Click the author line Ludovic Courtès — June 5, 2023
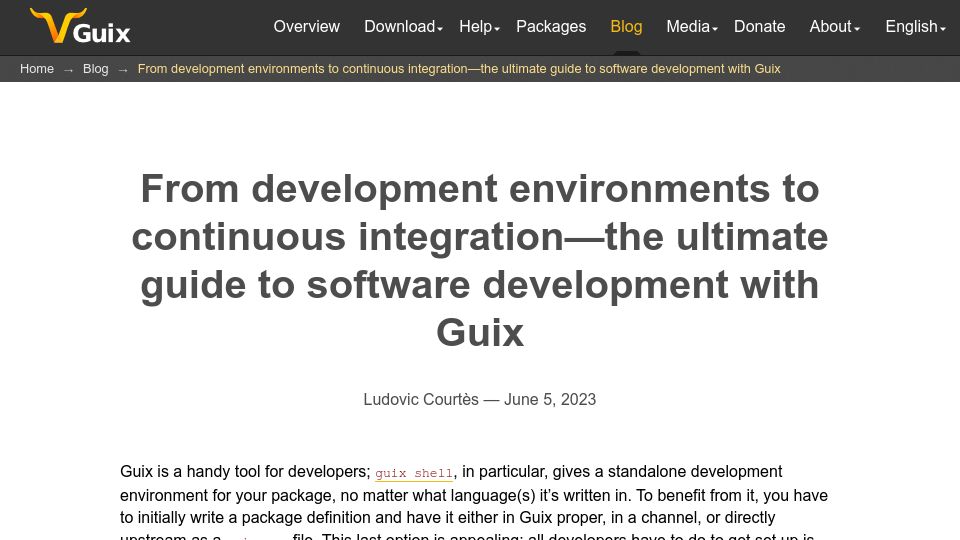This screenshot has width=960, height=540. (x=479, y=399)
